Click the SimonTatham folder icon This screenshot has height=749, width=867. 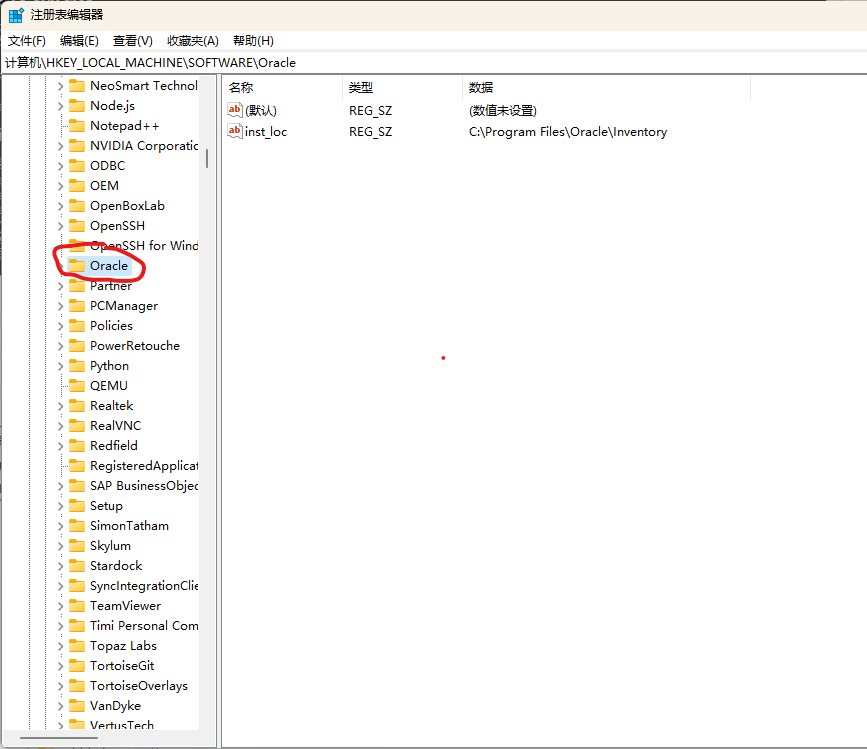77,526
